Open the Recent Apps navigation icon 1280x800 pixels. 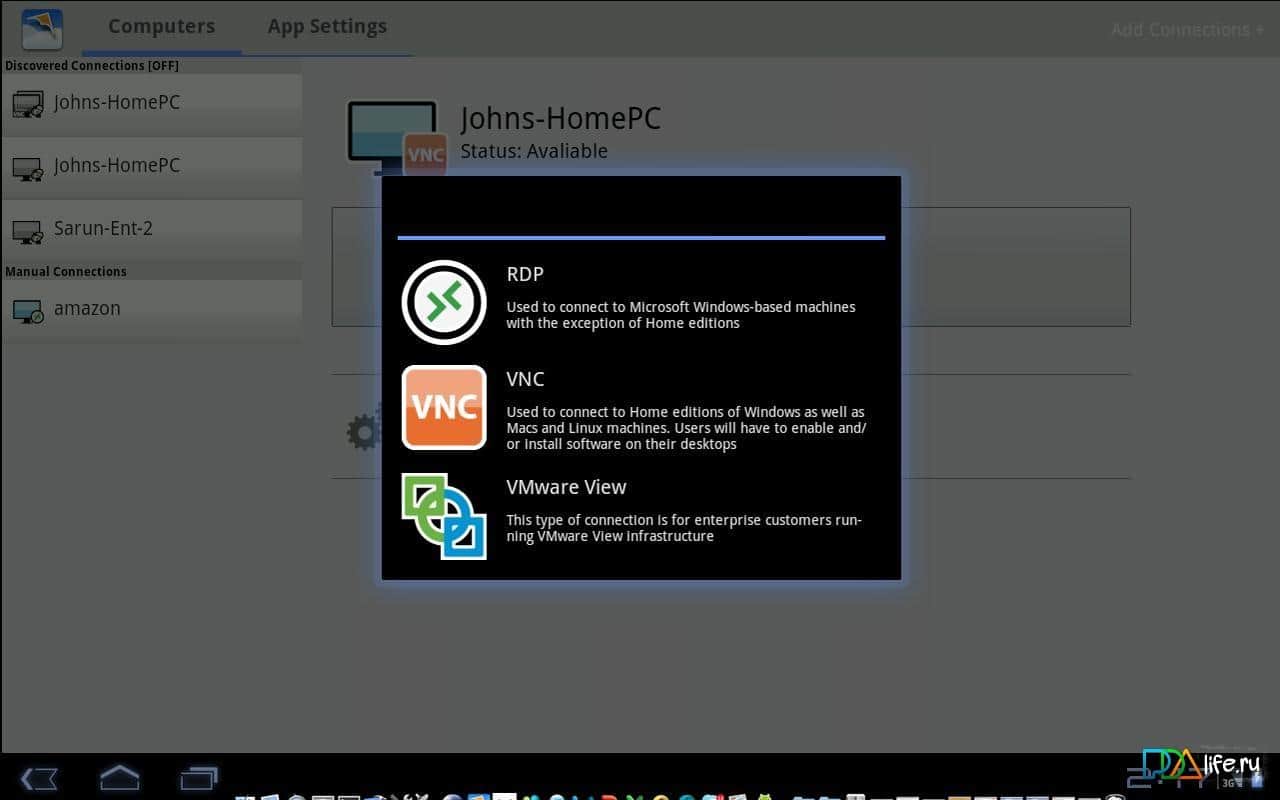[198, 777]
